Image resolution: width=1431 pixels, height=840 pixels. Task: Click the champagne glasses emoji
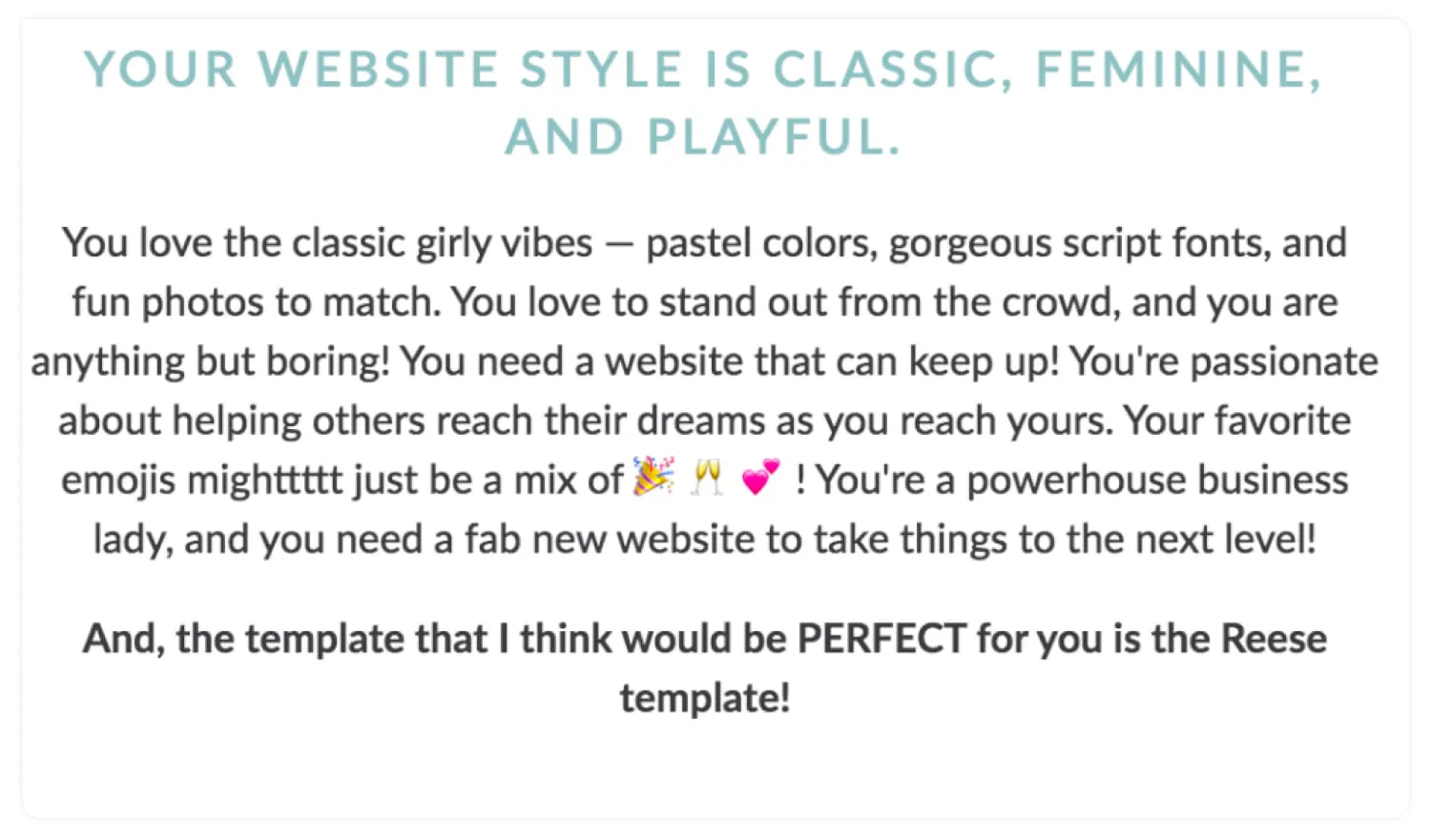[x=707, y=478]
